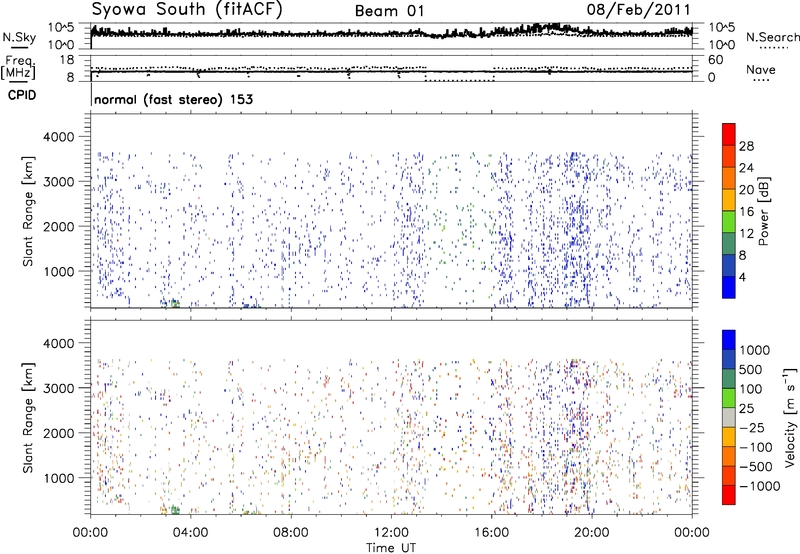Image resolution: width=800 pixels, height=554 pixels.
Task: Click the '28' tick on Power colorbar
Action: 746,146
